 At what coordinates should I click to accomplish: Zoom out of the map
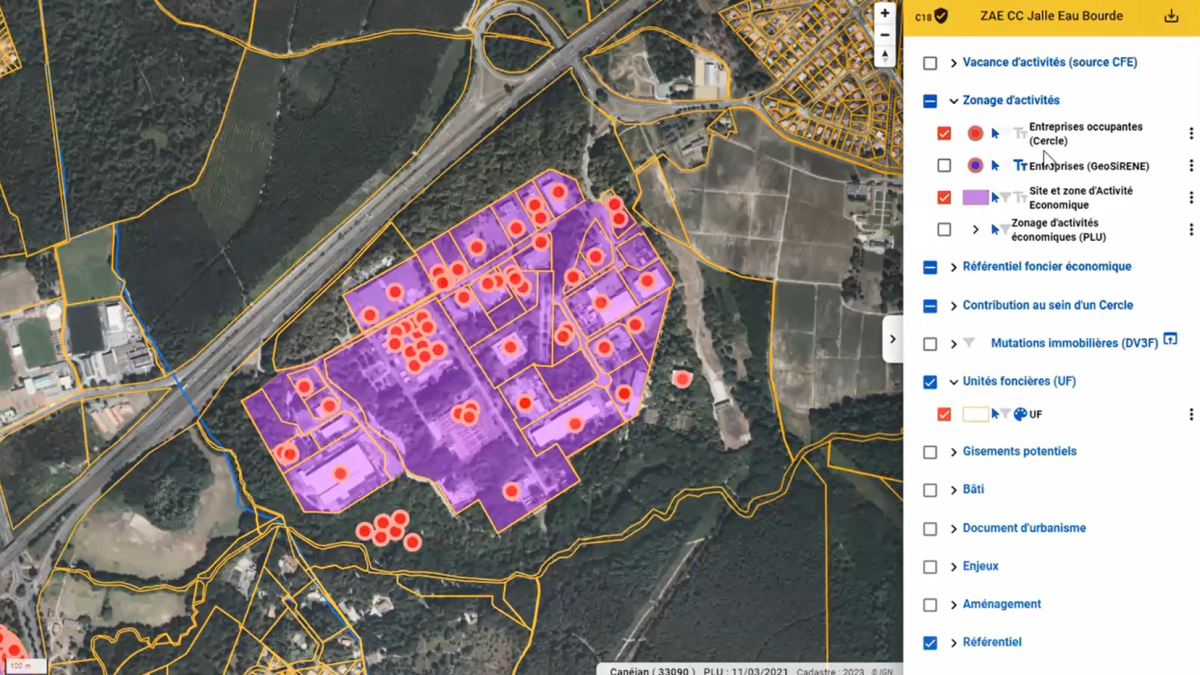coord(884,35)
